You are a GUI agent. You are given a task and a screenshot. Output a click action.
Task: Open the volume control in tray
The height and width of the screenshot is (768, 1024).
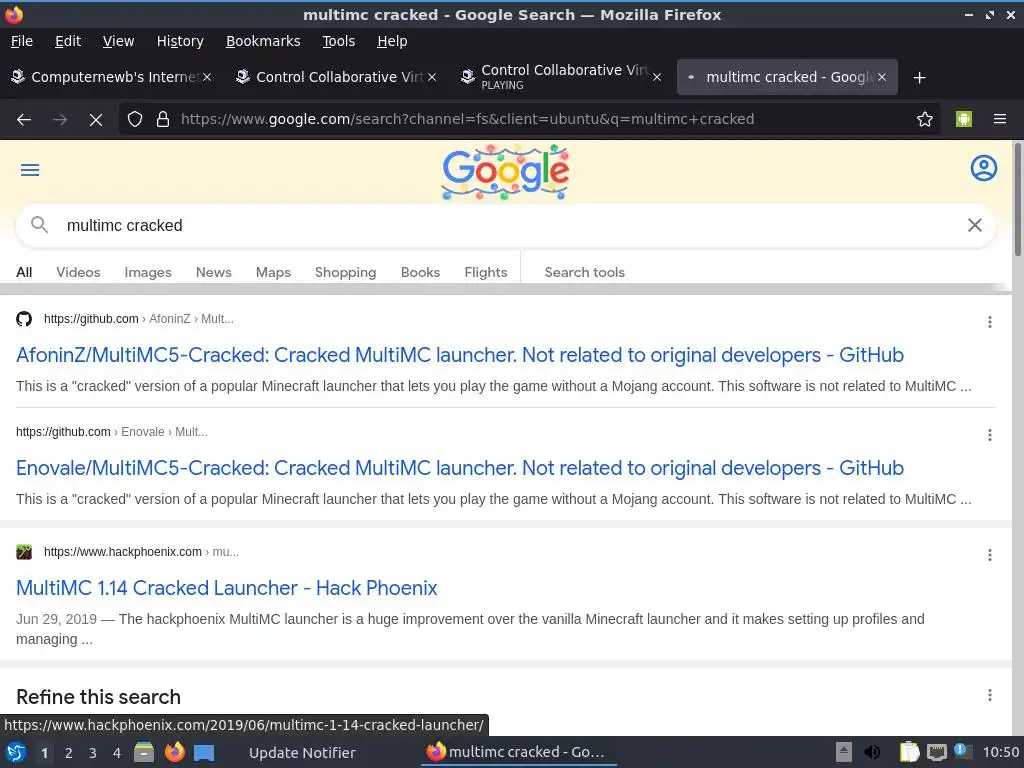[x=871, y=752]
